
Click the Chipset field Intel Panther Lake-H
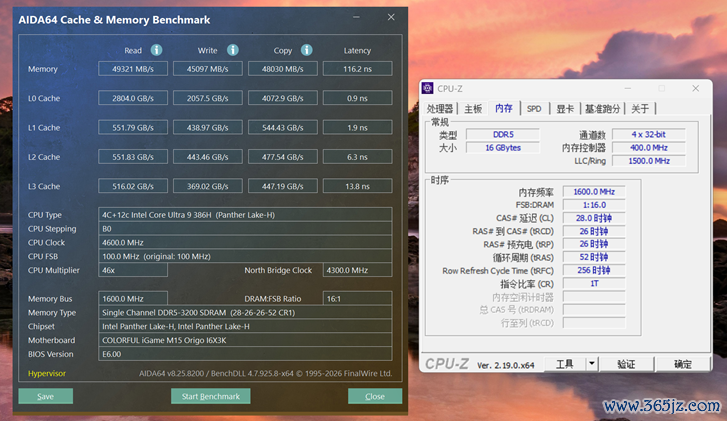point(245,326)
